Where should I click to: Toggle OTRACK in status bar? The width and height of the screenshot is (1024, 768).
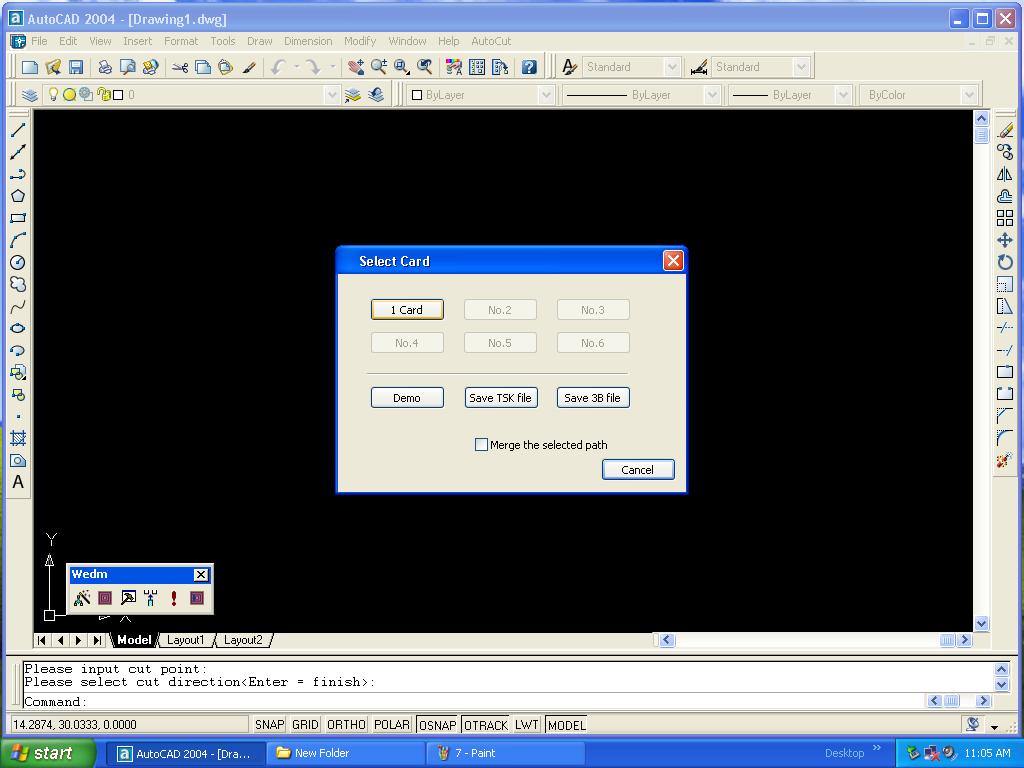(x=486, y=725)
